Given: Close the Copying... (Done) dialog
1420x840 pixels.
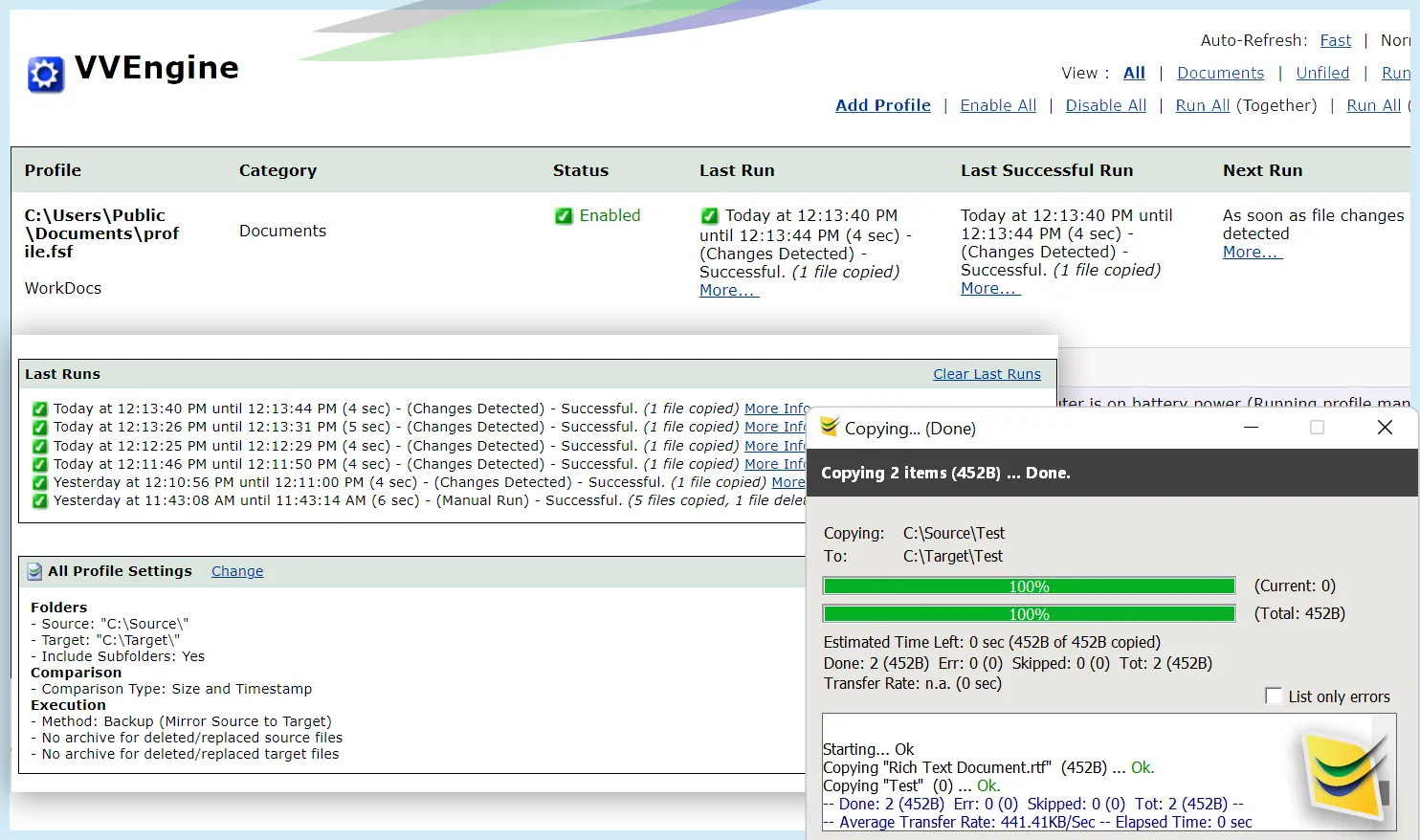Looking at the screenshot, I should tap(1385, 428).
